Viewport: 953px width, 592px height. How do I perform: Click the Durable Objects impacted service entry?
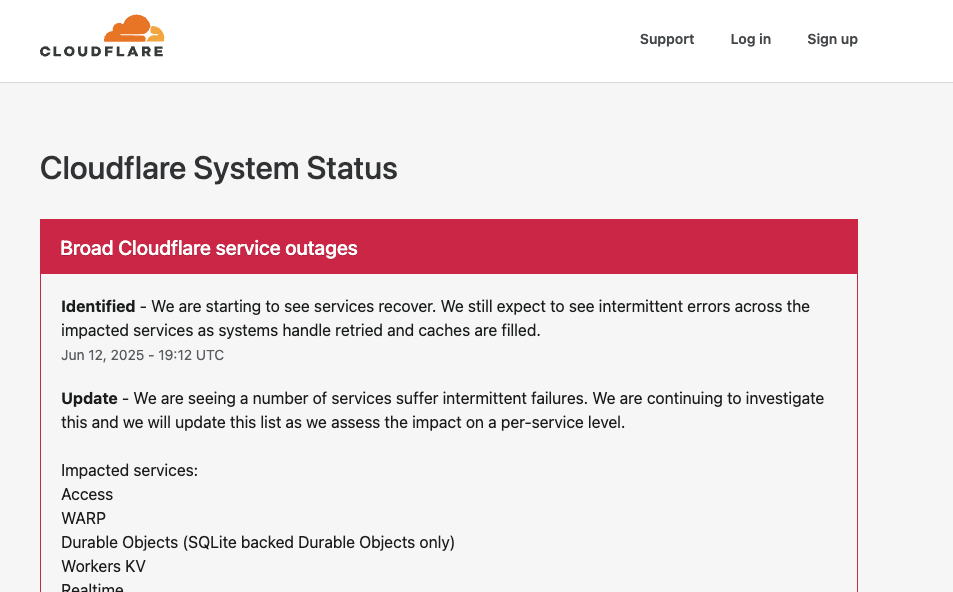click(257, 542)
